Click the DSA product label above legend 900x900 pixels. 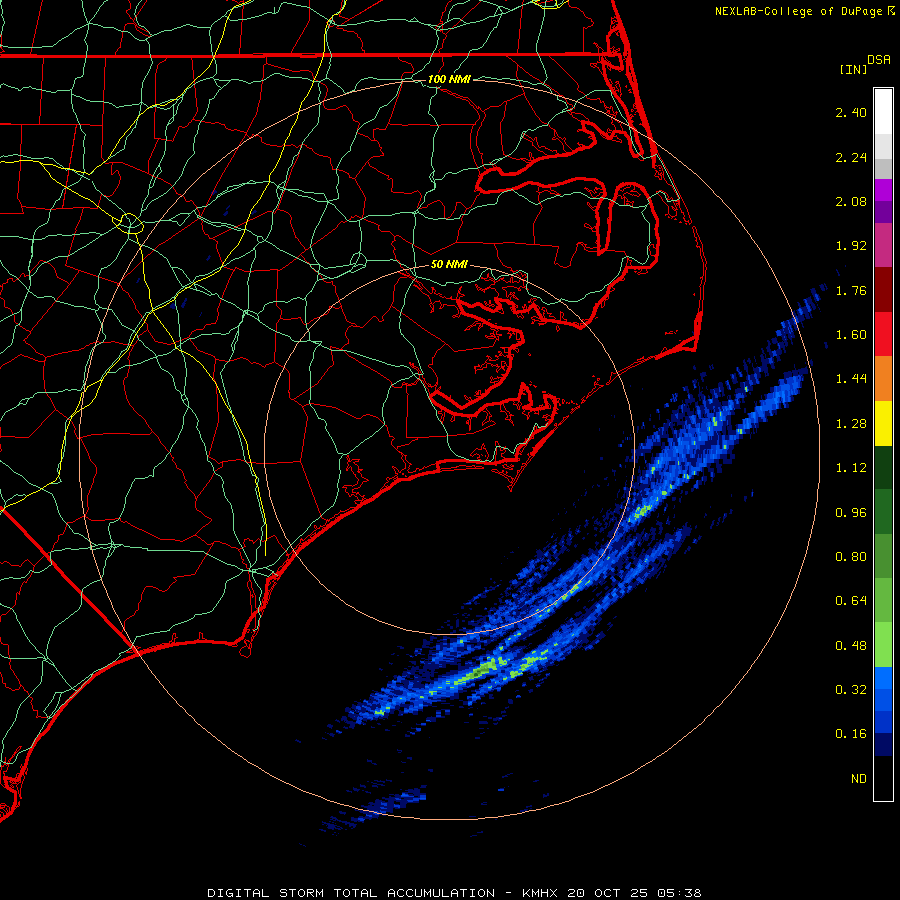pyautogui.click(x=879, y=60)
